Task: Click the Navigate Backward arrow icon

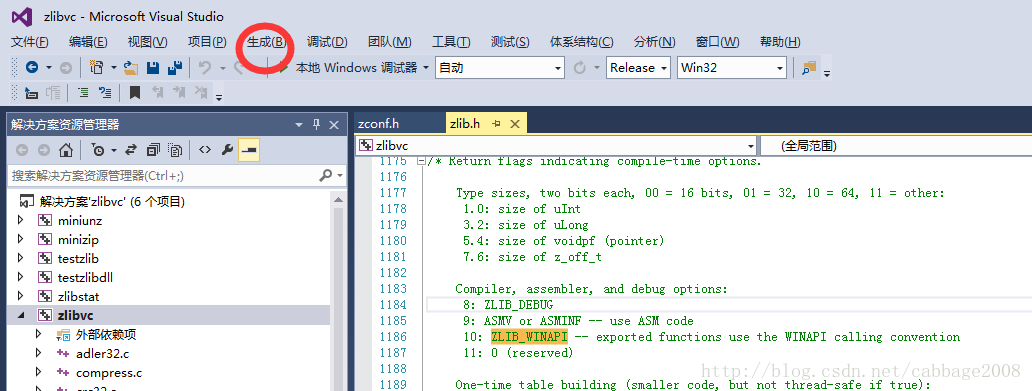Action: tap(32, 67)
